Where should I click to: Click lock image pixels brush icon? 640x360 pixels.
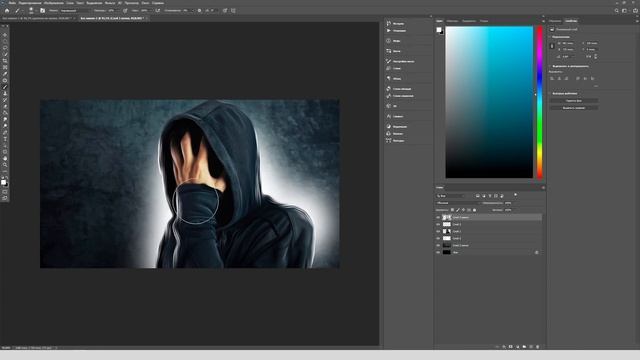[x=458, y=210]
